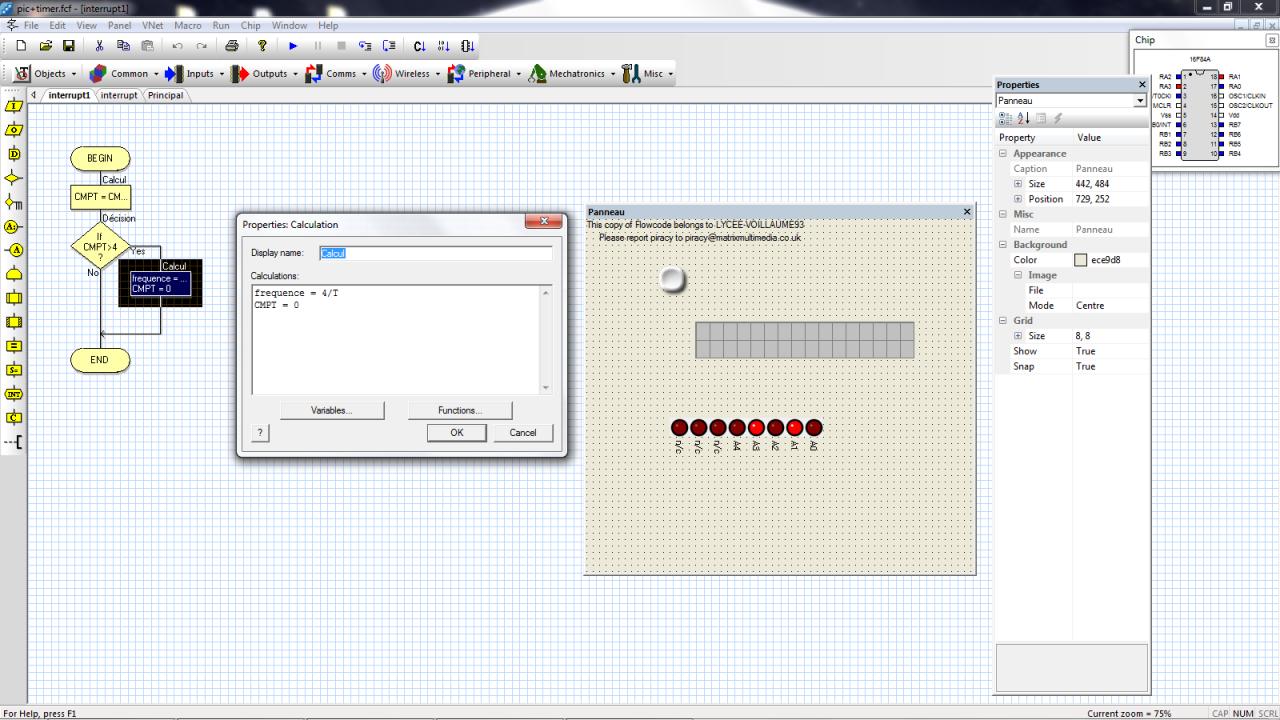Compile to chip with the toolbar icon
This screenshot has height=720, width=1280.
pos(467,46)
